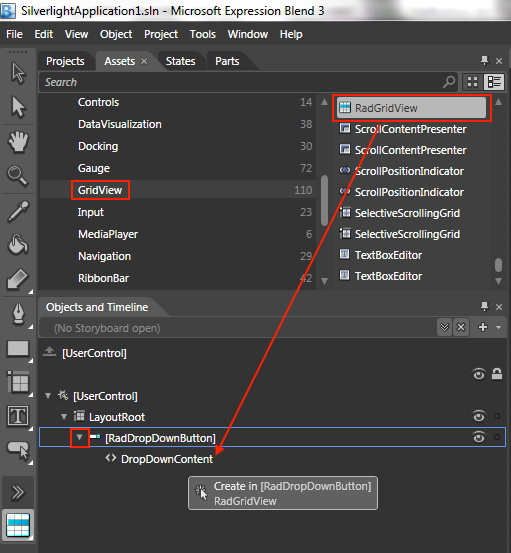Click the scope-up arrow beside [UserControl]
Viewport: 511px width, 553px height.
coord(49,352)
